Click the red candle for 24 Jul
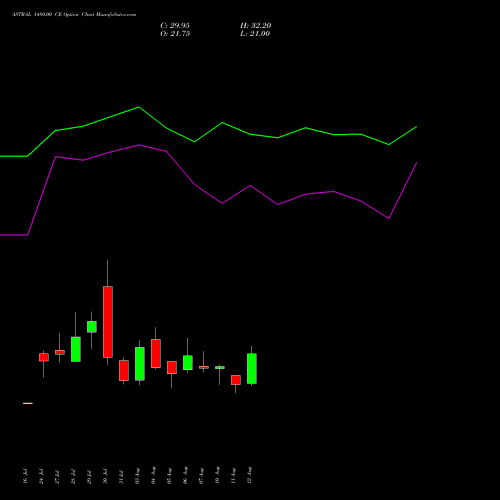Viewport: 500px width, 500px height. coord(44,357)
